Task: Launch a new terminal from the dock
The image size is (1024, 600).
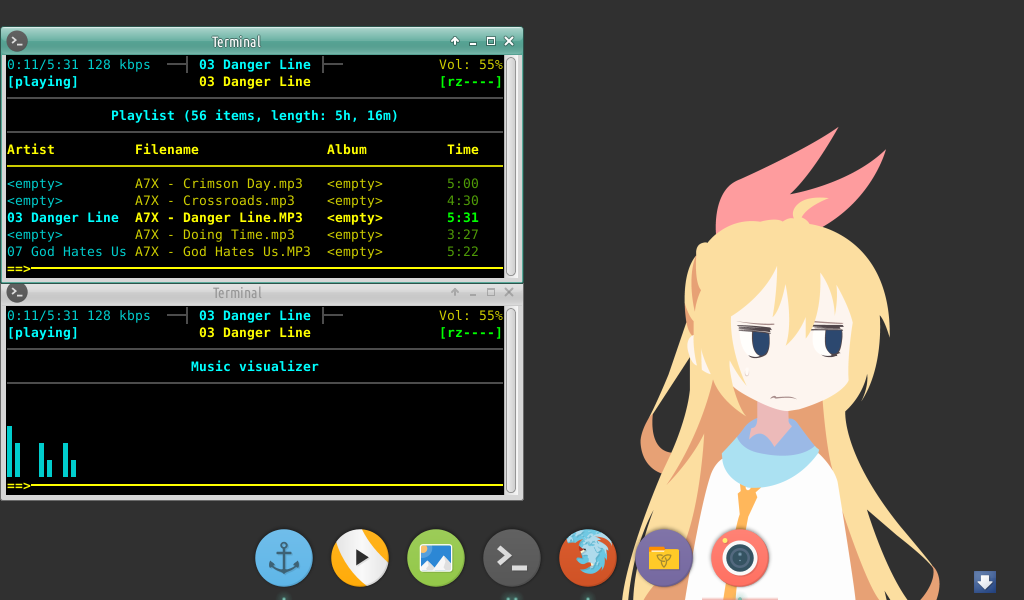Action: click(x=511, y=558)
